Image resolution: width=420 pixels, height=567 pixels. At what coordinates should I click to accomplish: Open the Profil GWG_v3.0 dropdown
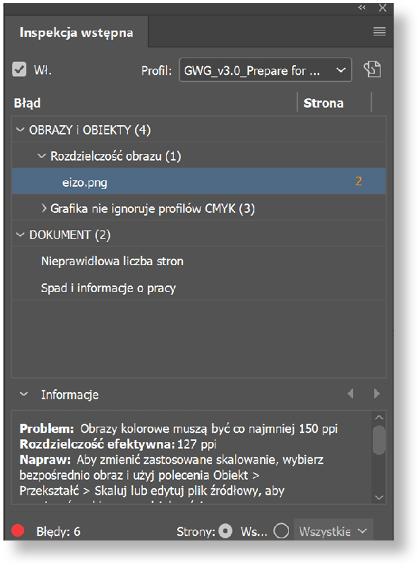point(265,70)
